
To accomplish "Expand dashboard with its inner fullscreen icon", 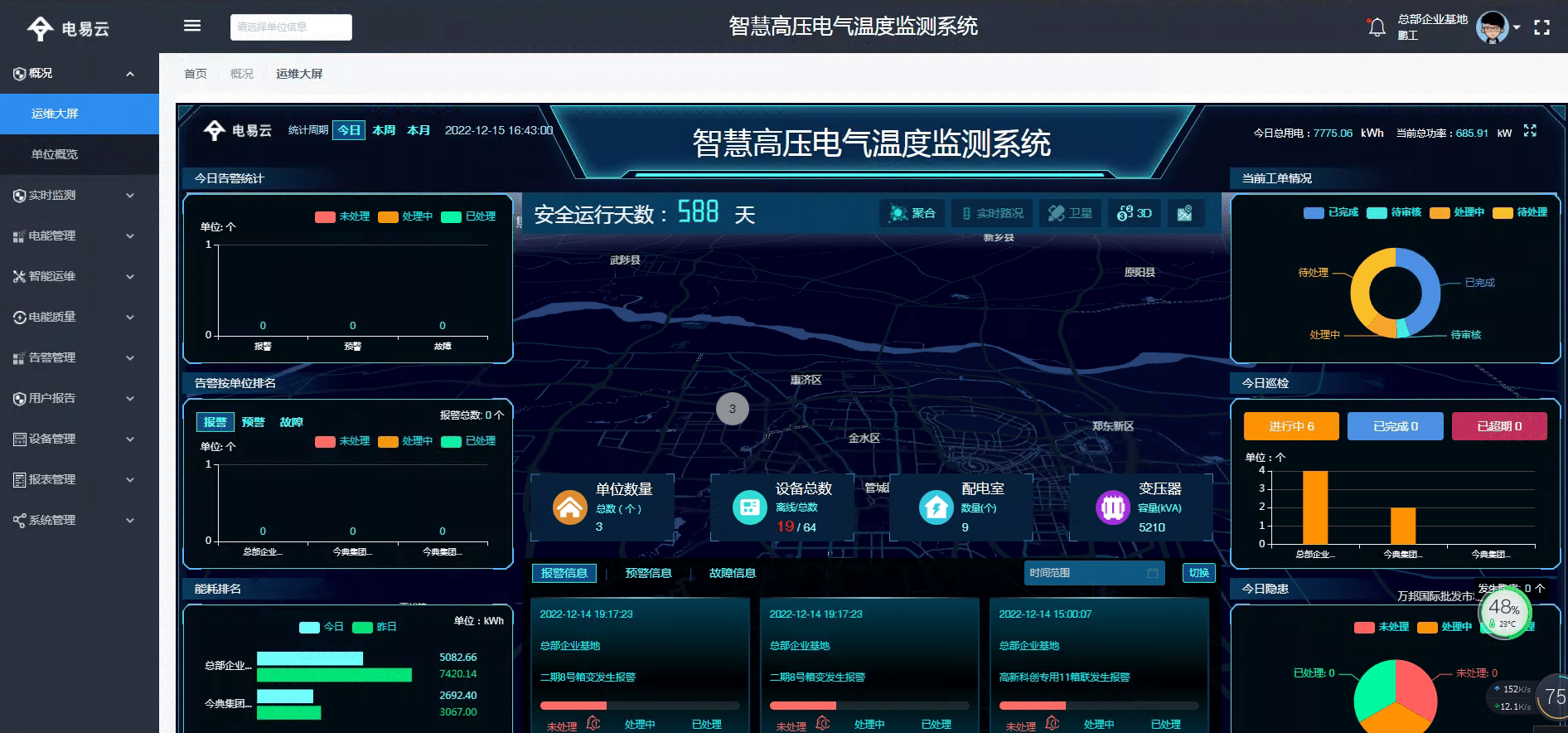I will [x=1530, y=131].
